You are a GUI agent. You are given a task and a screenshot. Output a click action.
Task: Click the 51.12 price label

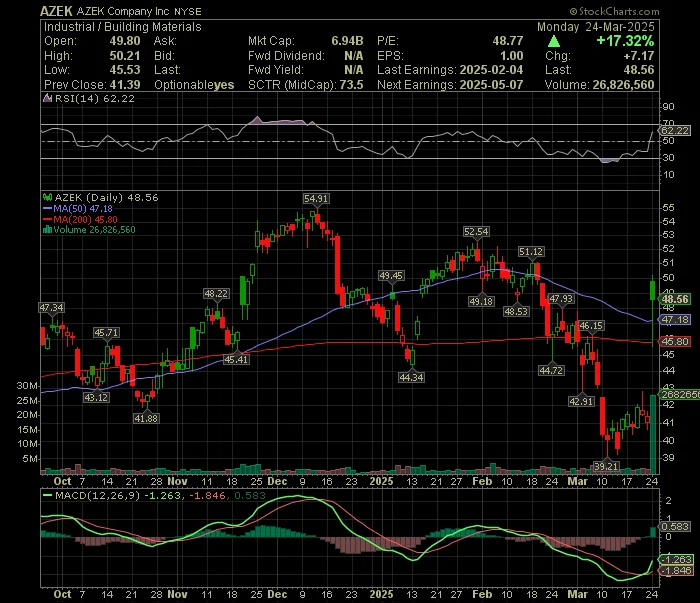click(x=531, y=252)
